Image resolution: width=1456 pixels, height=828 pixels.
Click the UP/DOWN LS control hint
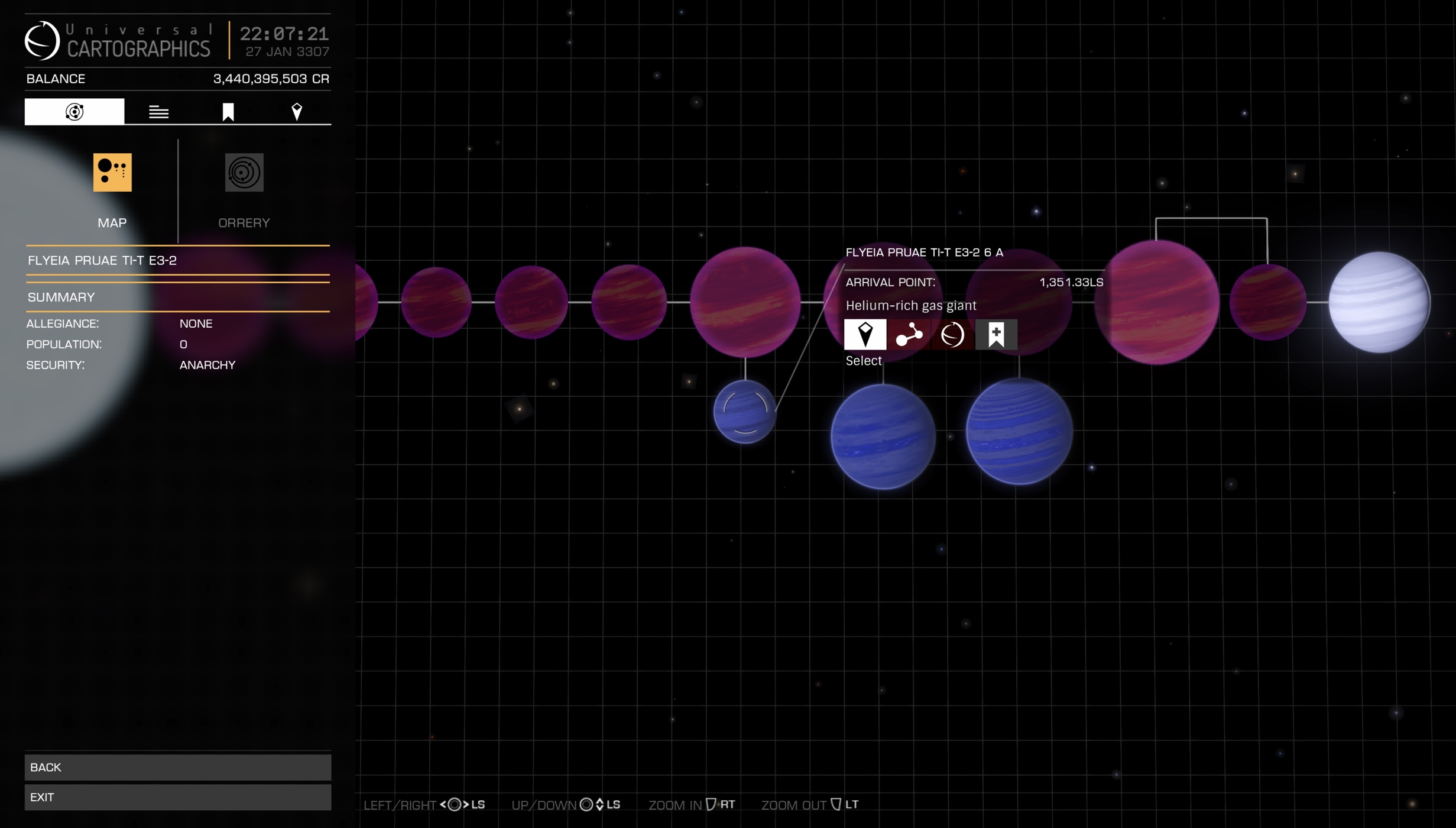pos(566,805)
